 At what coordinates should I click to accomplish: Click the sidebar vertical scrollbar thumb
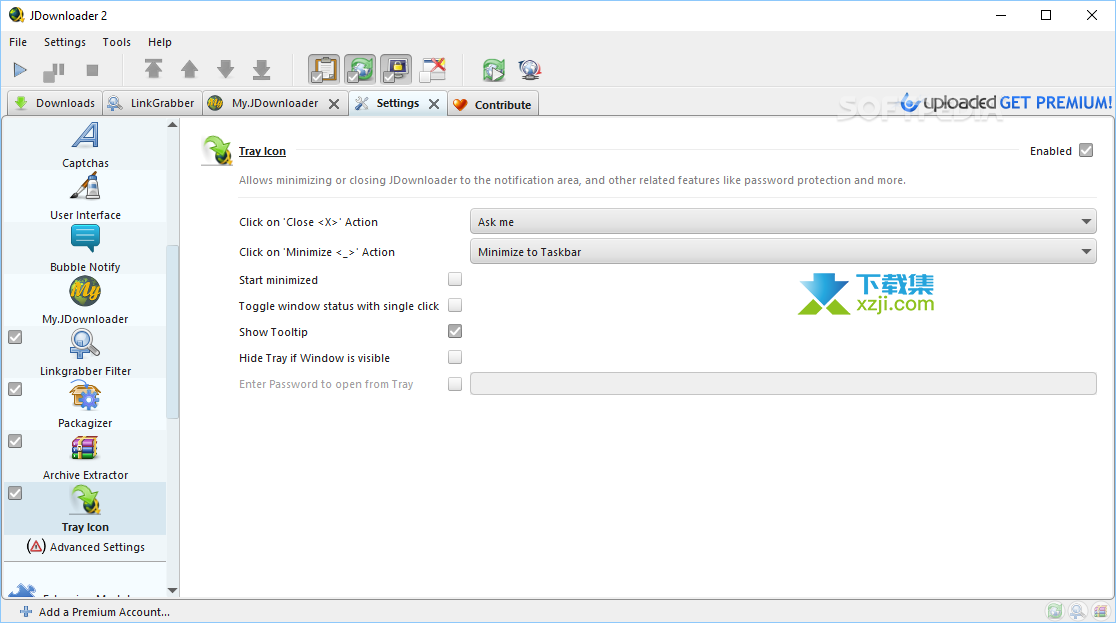point(172,332)
